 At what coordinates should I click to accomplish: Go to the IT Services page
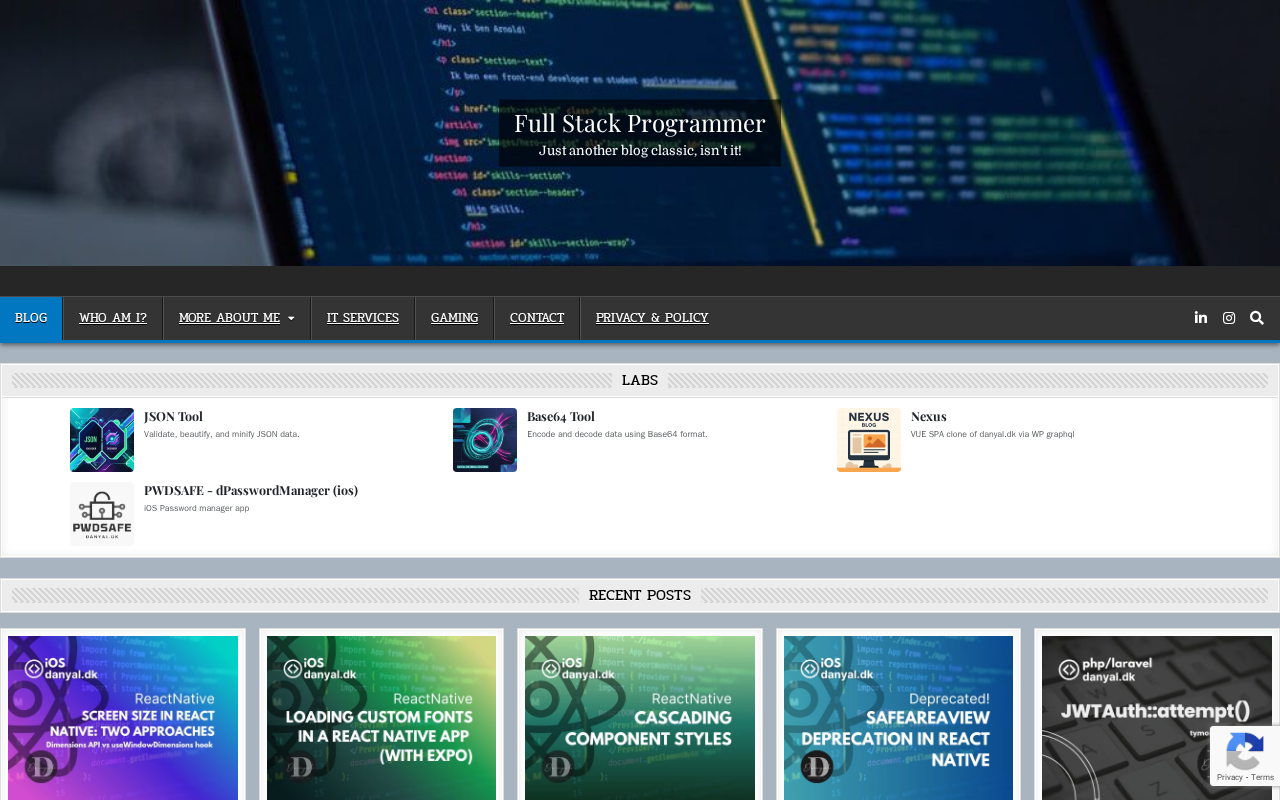click(363, 318)
